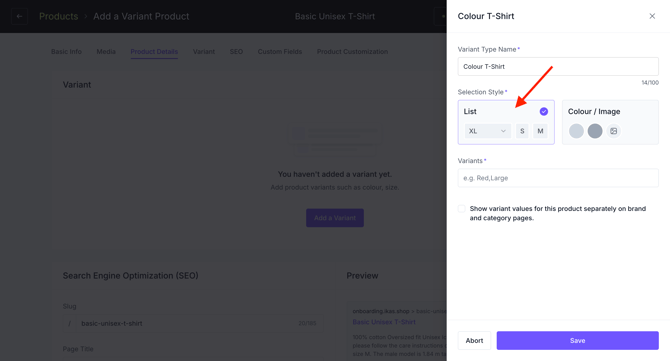Pick the light grey colour swatch

click(x=576, y=131)
